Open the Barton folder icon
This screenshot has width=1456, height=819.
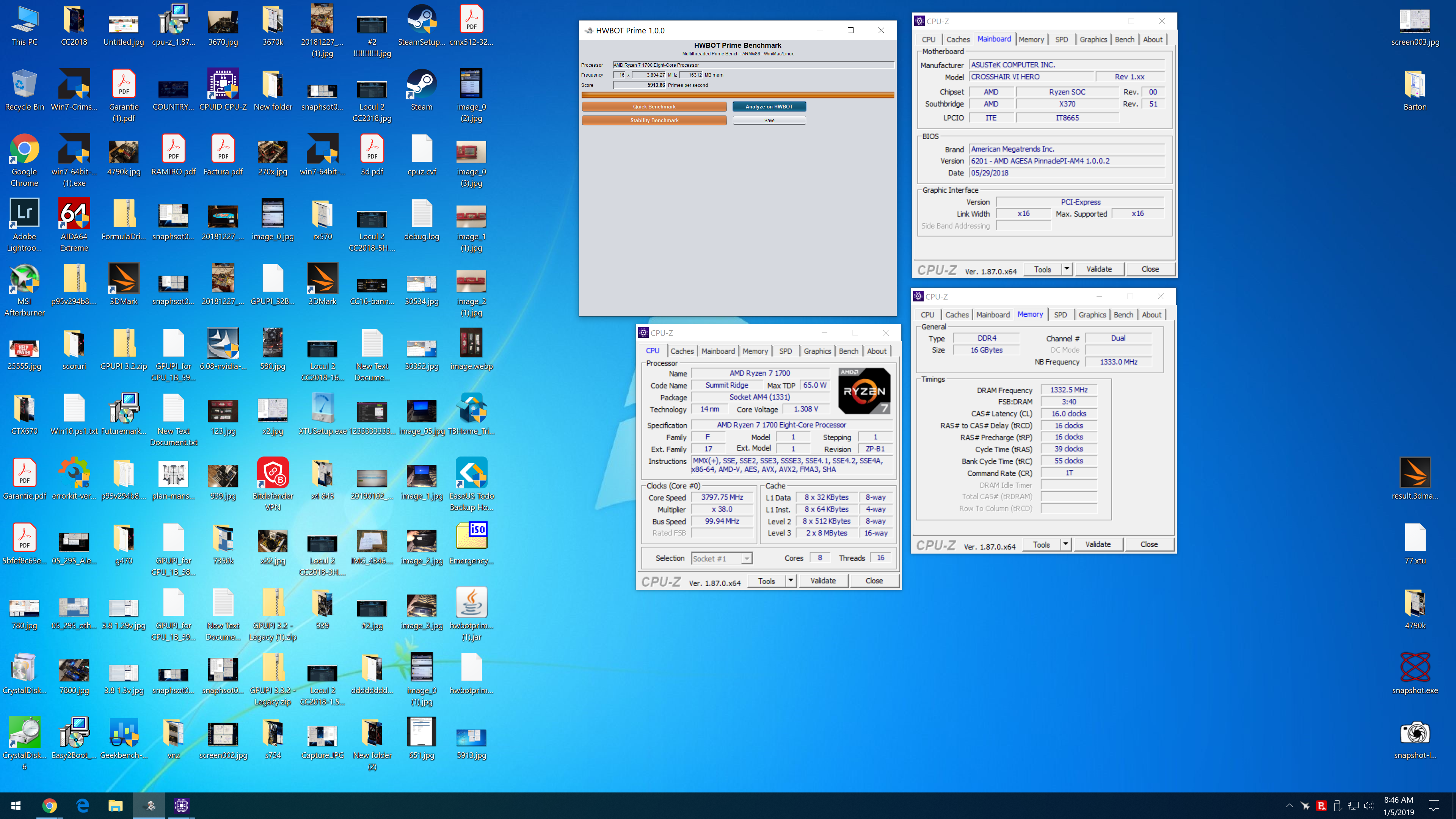1415,91
